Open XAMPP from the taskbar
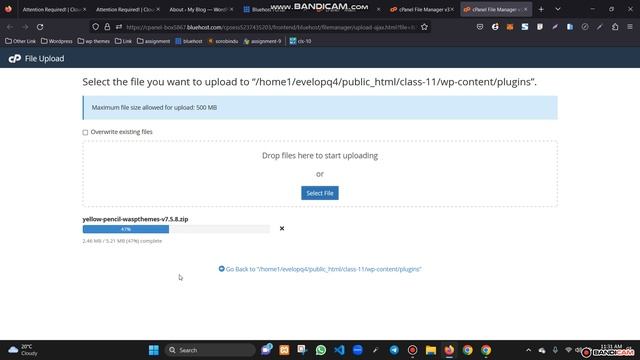Viewport: 640px width, 360px height. pyautogui.click(x=284, y=350)
